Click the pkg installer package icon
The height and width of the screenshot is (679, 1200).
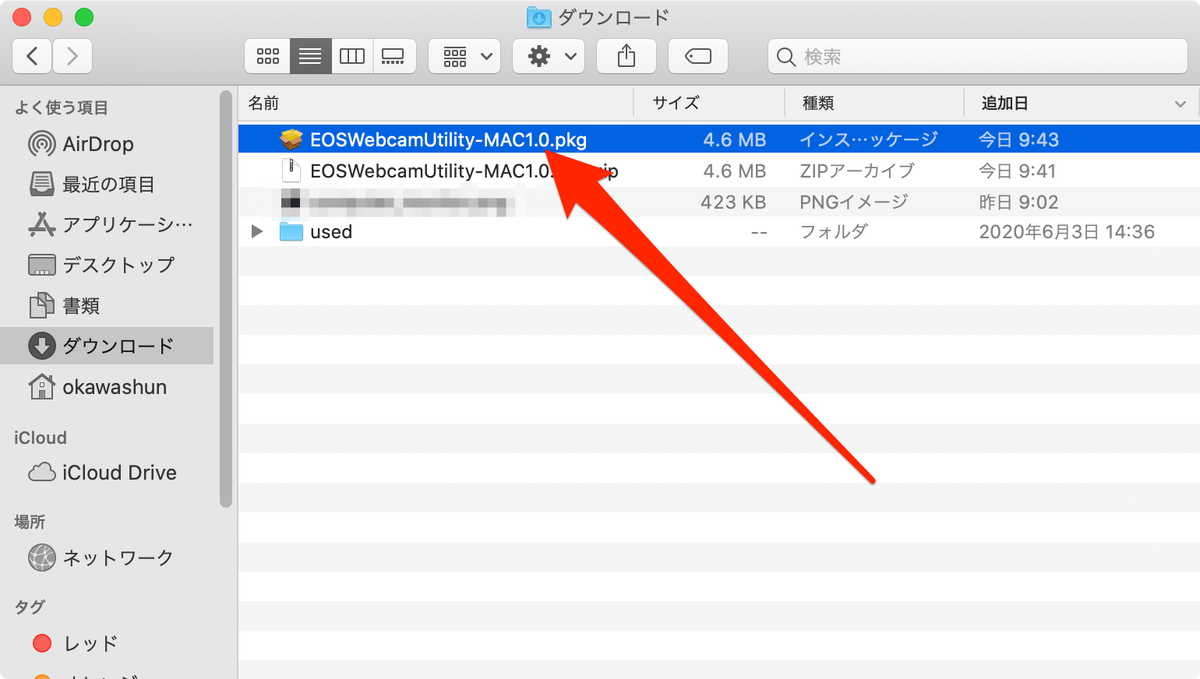[x=291, y=139]
